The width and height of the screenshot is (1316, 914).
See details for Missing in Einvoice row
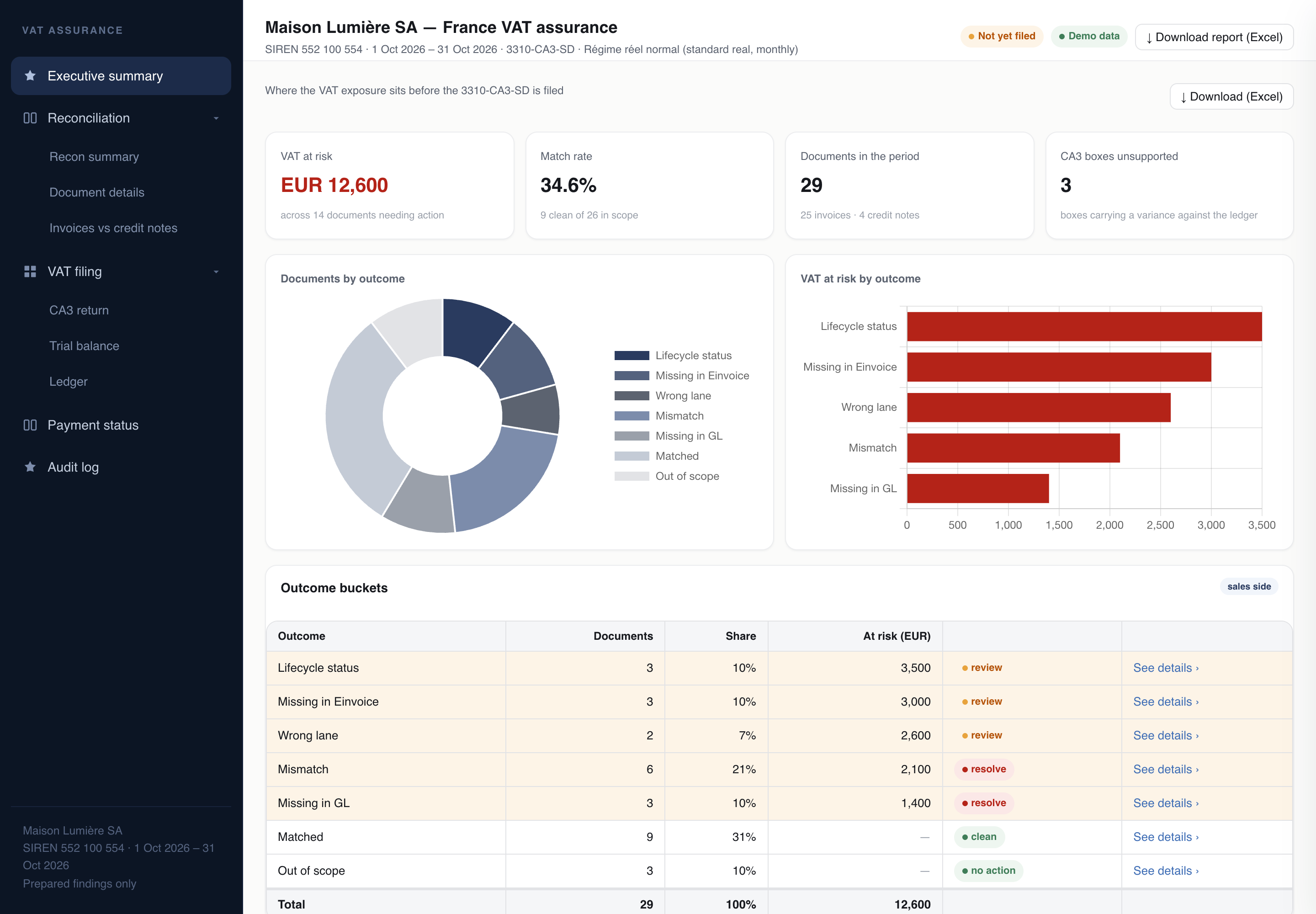(1165, 701)
